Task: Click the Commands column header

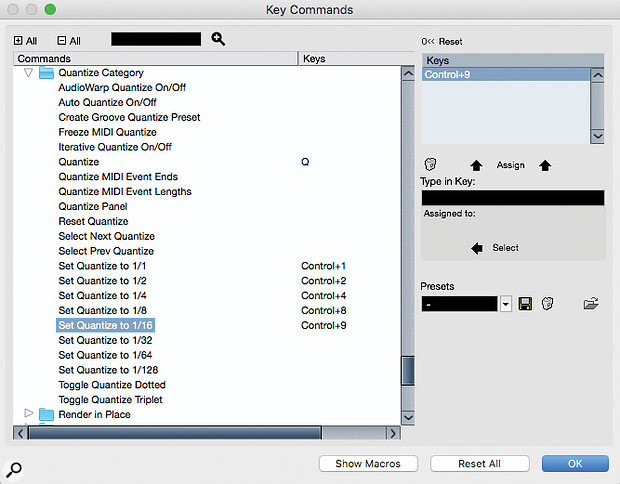Action: [155, 59]
